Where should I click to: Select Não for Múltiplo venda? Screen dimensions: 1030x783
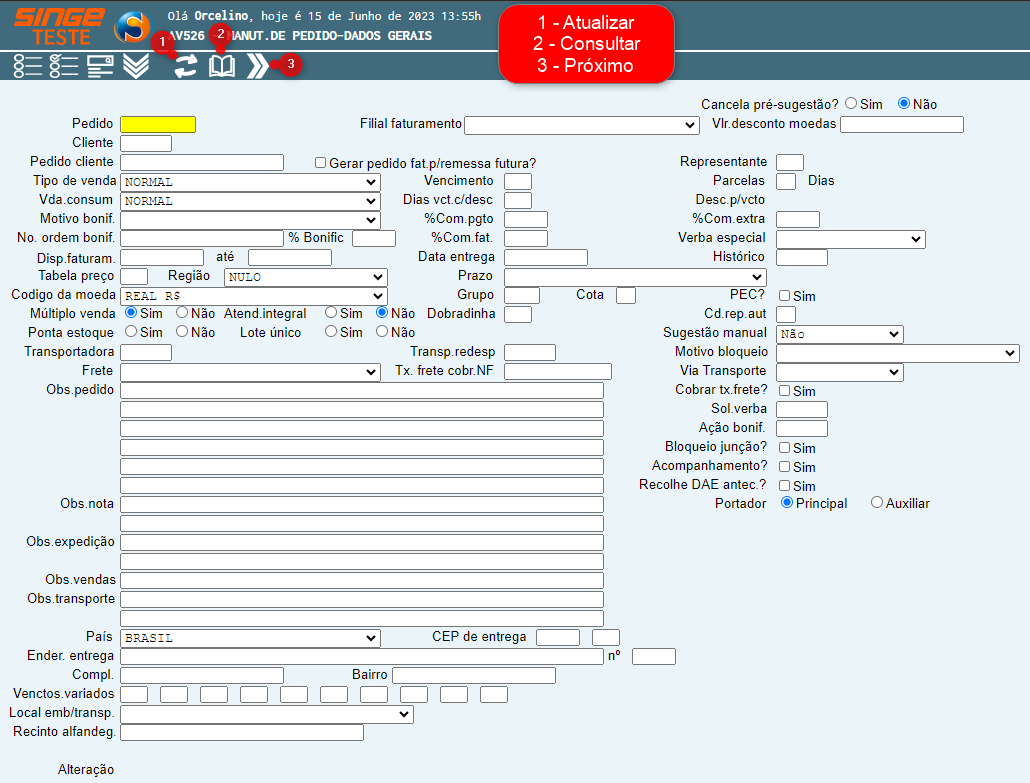pyautogui.click(x=182, y=313)
